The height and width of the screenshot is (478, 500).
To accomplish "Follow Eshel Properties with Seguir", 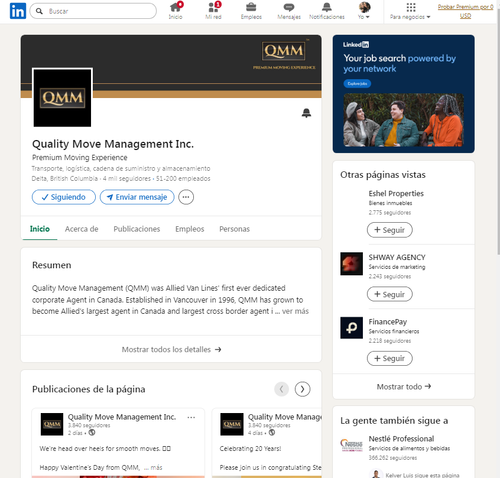I will pyautogui.click(x=390, y=230).
